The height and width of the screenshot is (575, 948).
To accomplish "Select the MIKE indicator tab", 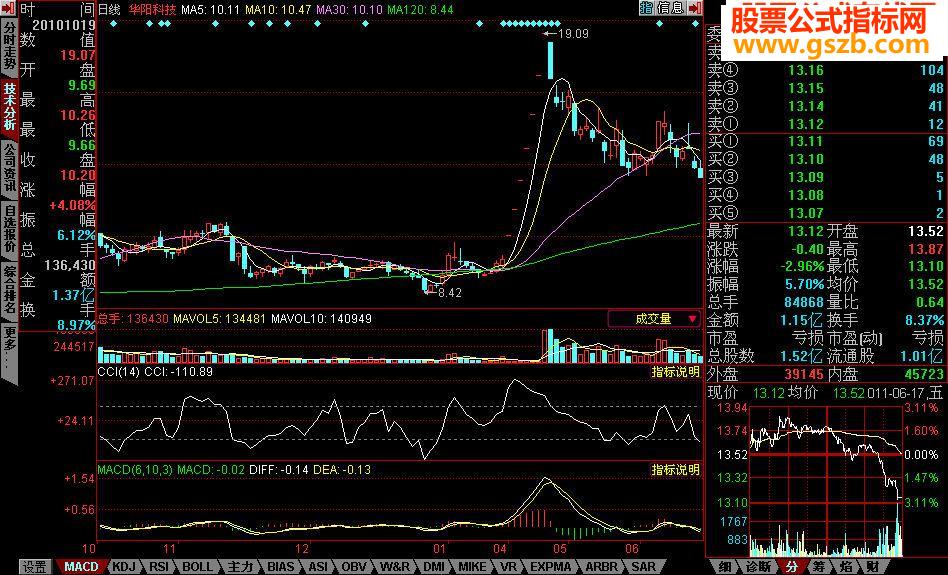I will pyautogui.click(x=472, y=567).
